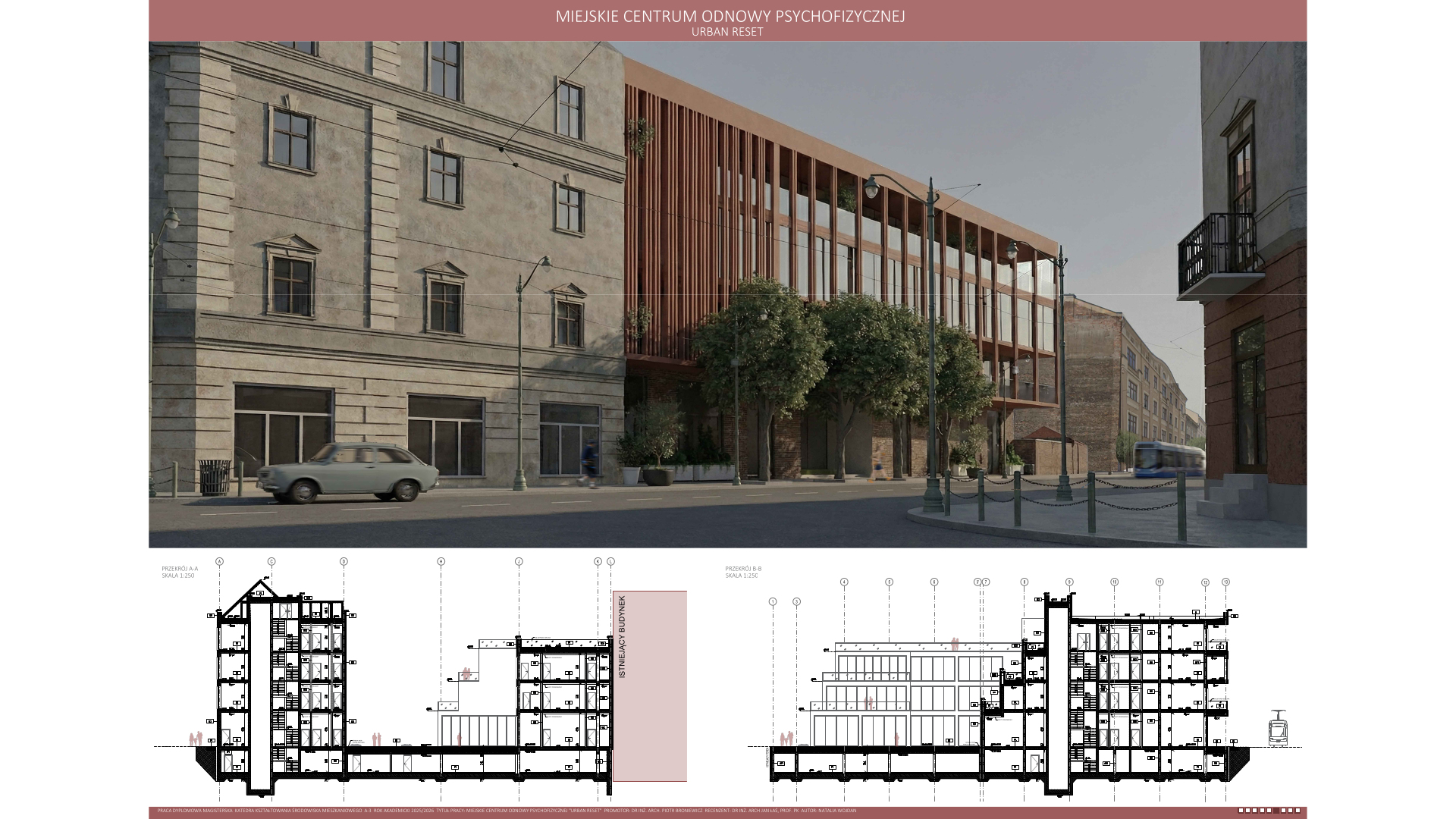Click grid axis marker 13 in section B-B
The width and height of the screenshot is (1456, 819).
pos(1225,582)
